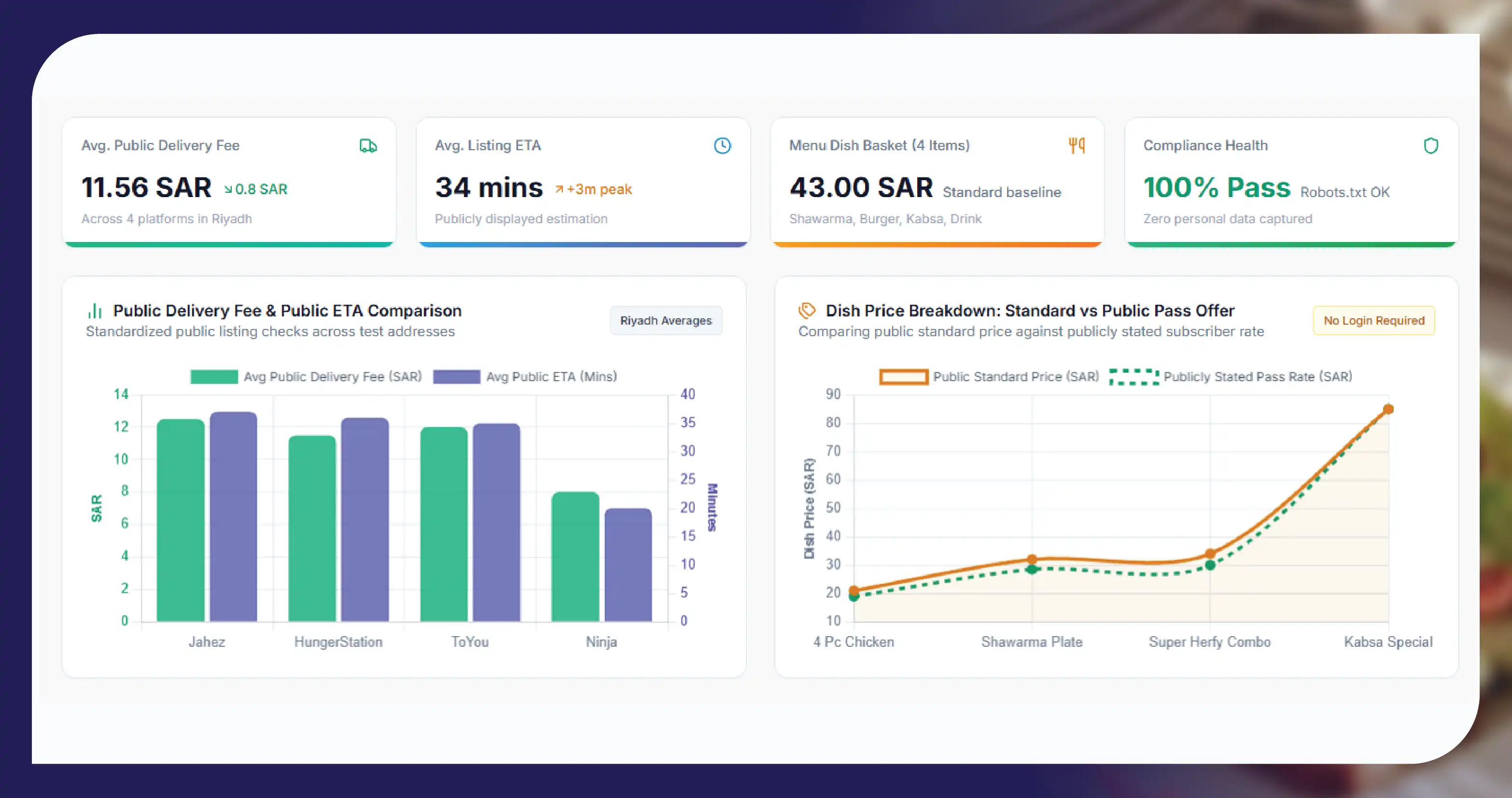
Task: Click ToYou purple ETA bar
Action: tap(497, 522)
